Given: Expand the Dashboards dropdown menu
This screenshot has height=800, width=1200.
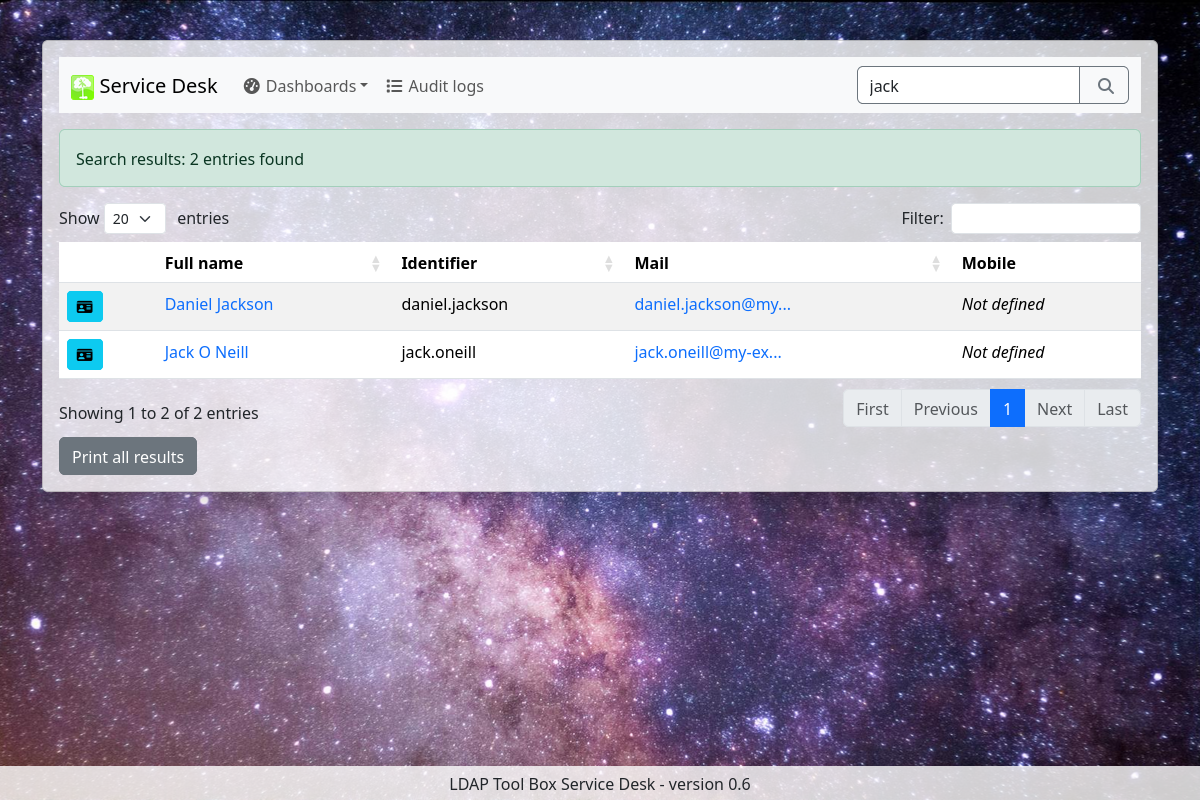Looking at the screenshot, I should [306, 86].
